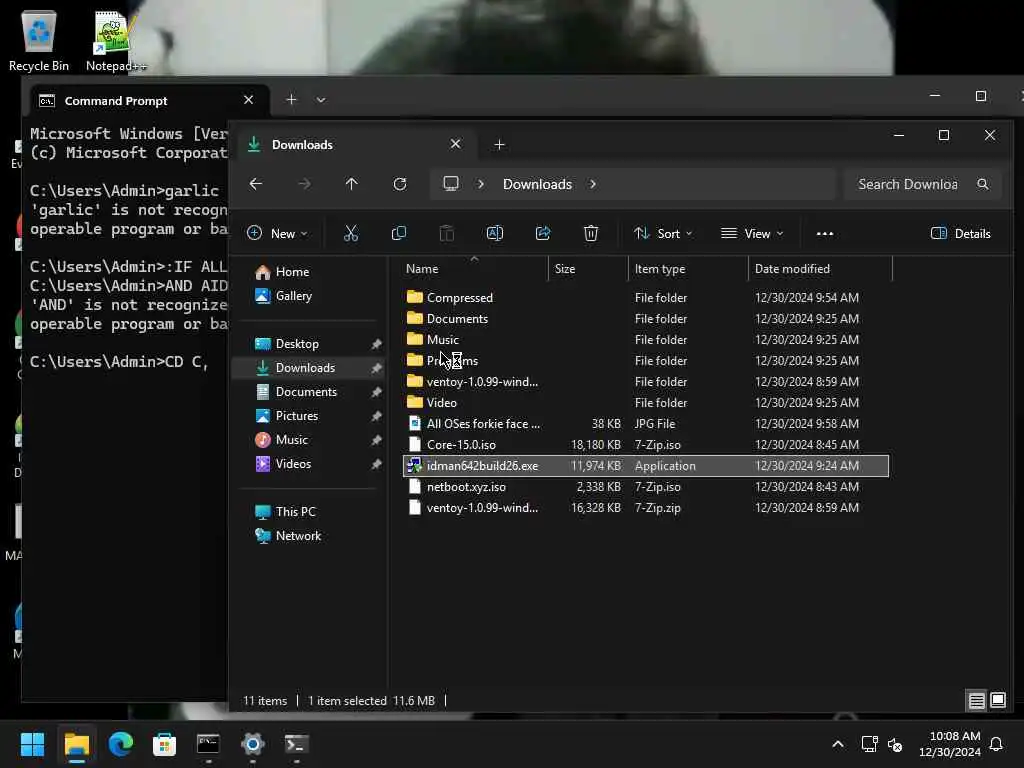Refresh the Downloads folder view
This screenshot has width=1024, height=768.
click(400, 184)
